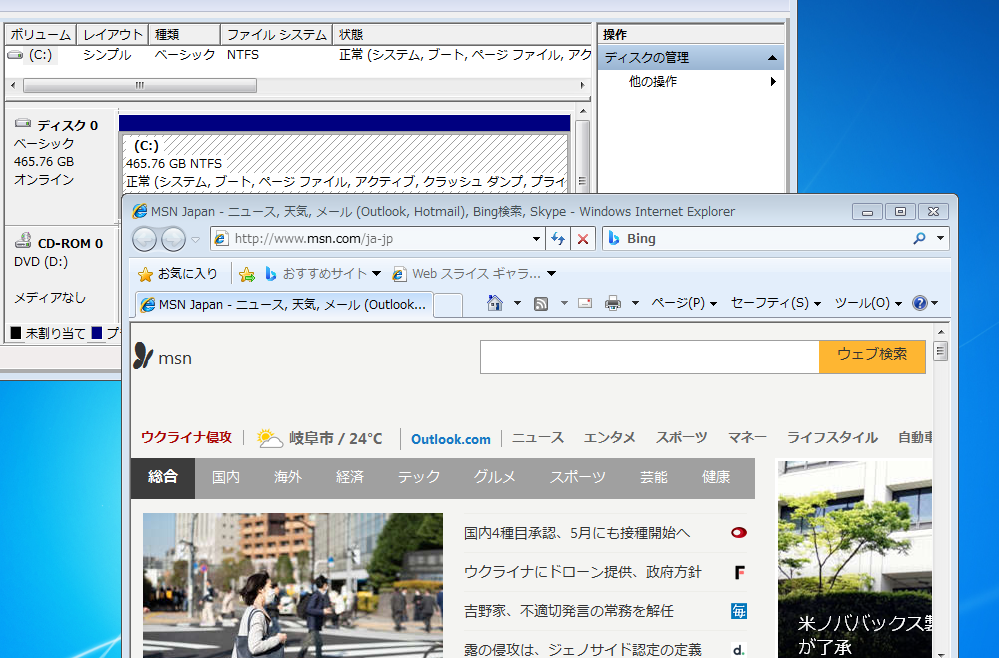Open headline 吉野家、不適切発言の常務を解任

tap(568, 612)
